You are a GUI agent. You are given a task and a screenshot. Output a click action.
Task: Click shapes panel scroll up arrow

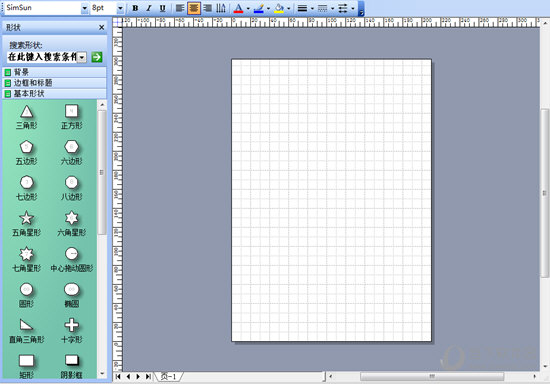click(102, 105)
